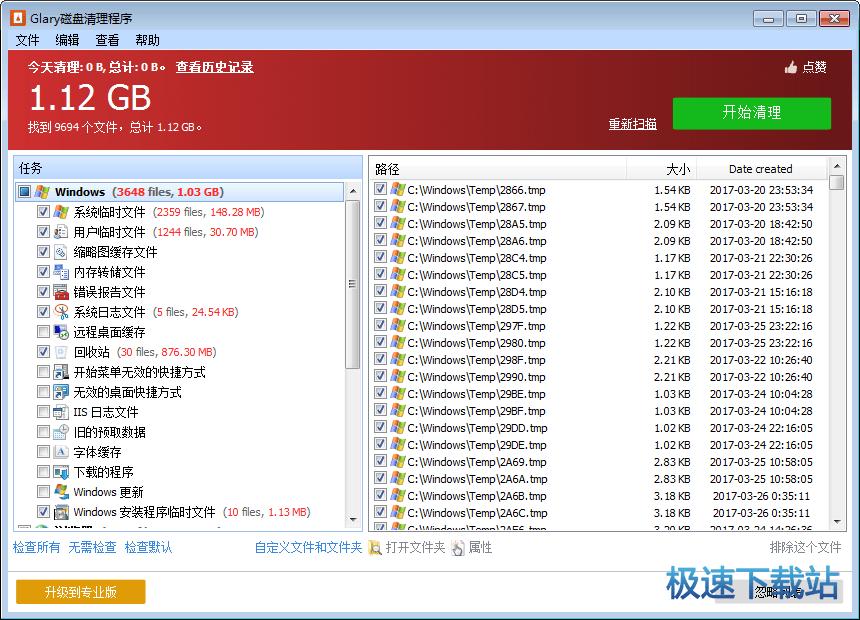Enable the 远程桌面缓存 checkbox
860x620 pixels.
tap(43, 332)
